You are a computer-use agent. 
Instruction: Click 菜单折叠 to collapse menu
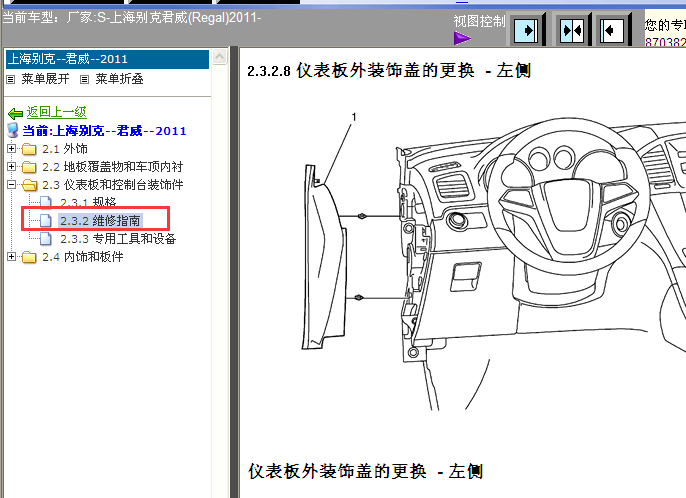(x=119, y=79)
